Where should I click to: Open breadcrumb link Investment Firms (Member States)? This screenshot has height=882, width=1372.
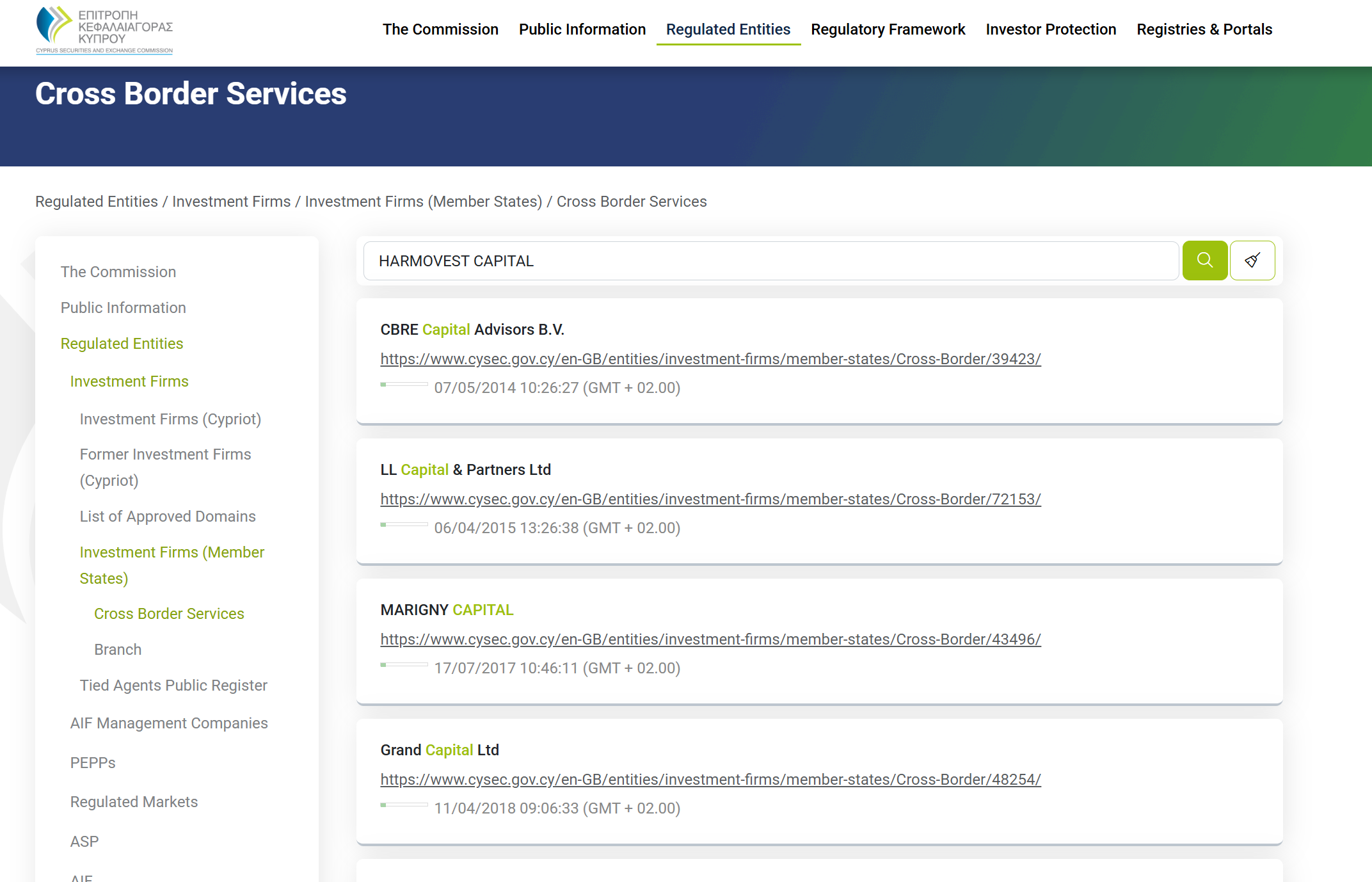click(424, 202)
